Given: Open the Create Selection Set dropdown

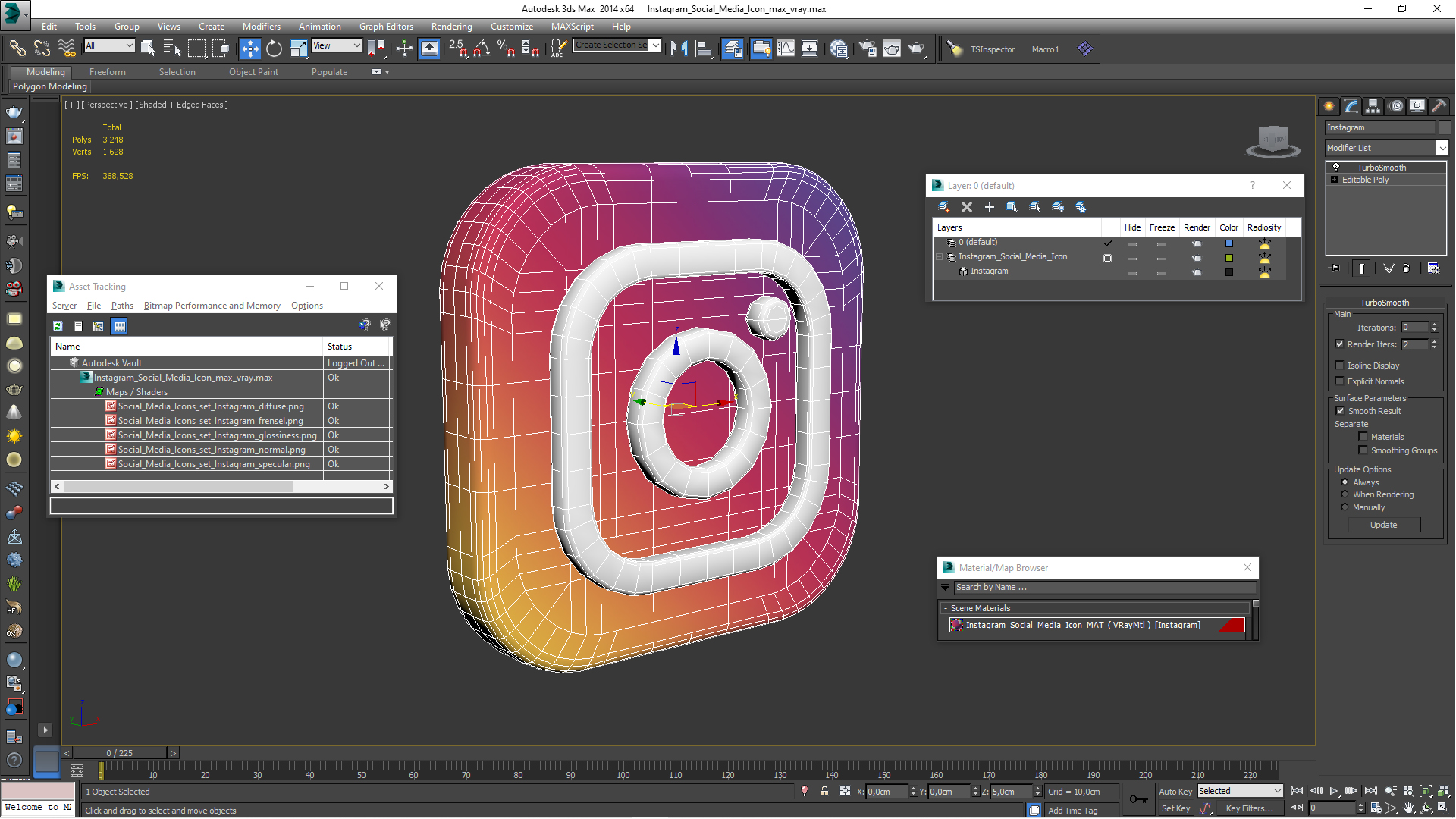Looking at the screenshot, I should [x=617, y=45].
